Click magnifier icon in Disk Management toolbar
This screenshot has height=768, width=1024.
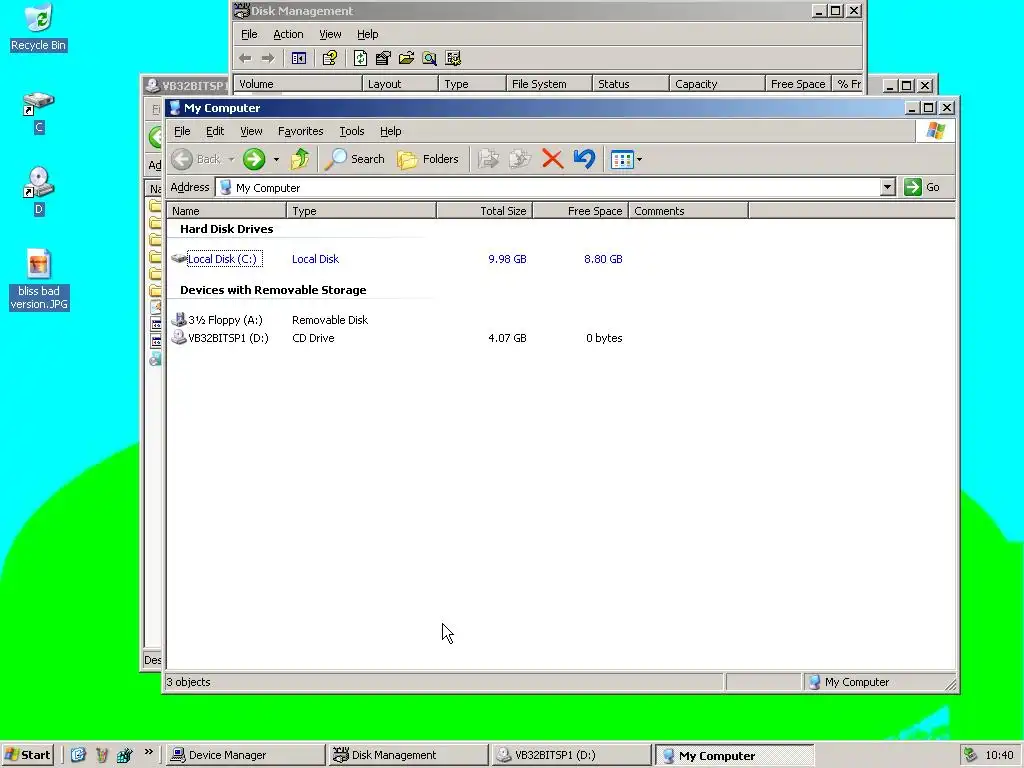tap(429, 58)
